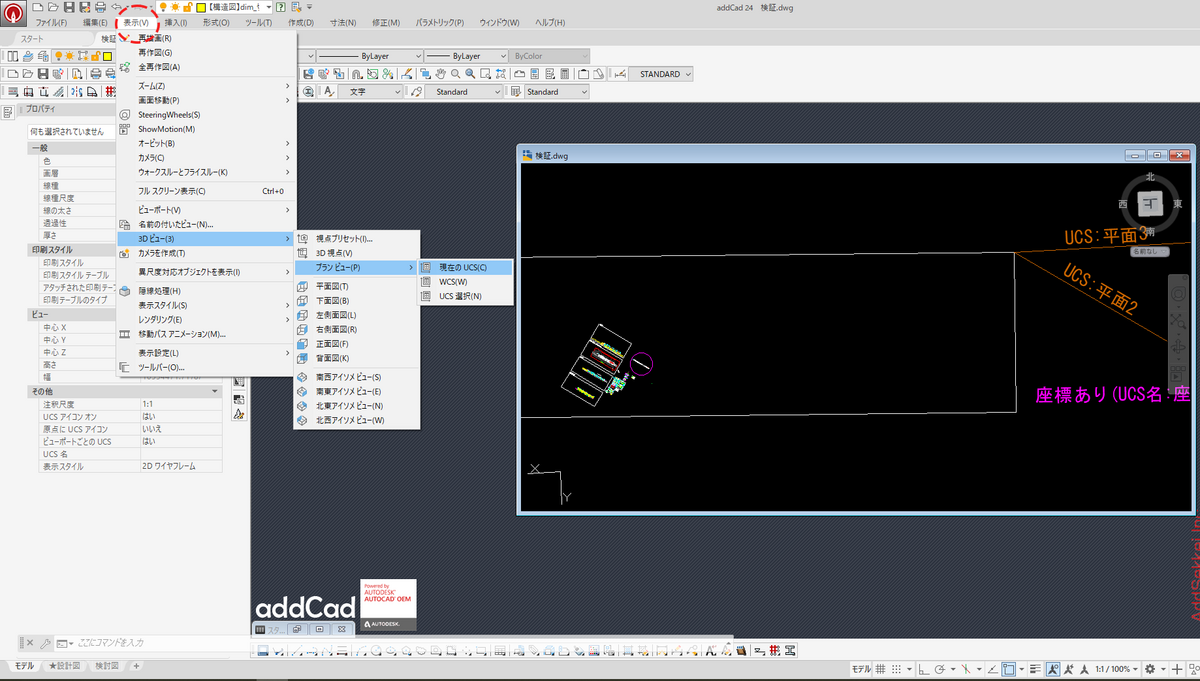This screenshot has height=681, width=1200.
Task: Toggle フル スクリーン表示(C) full screen
Action: [206, 191]
